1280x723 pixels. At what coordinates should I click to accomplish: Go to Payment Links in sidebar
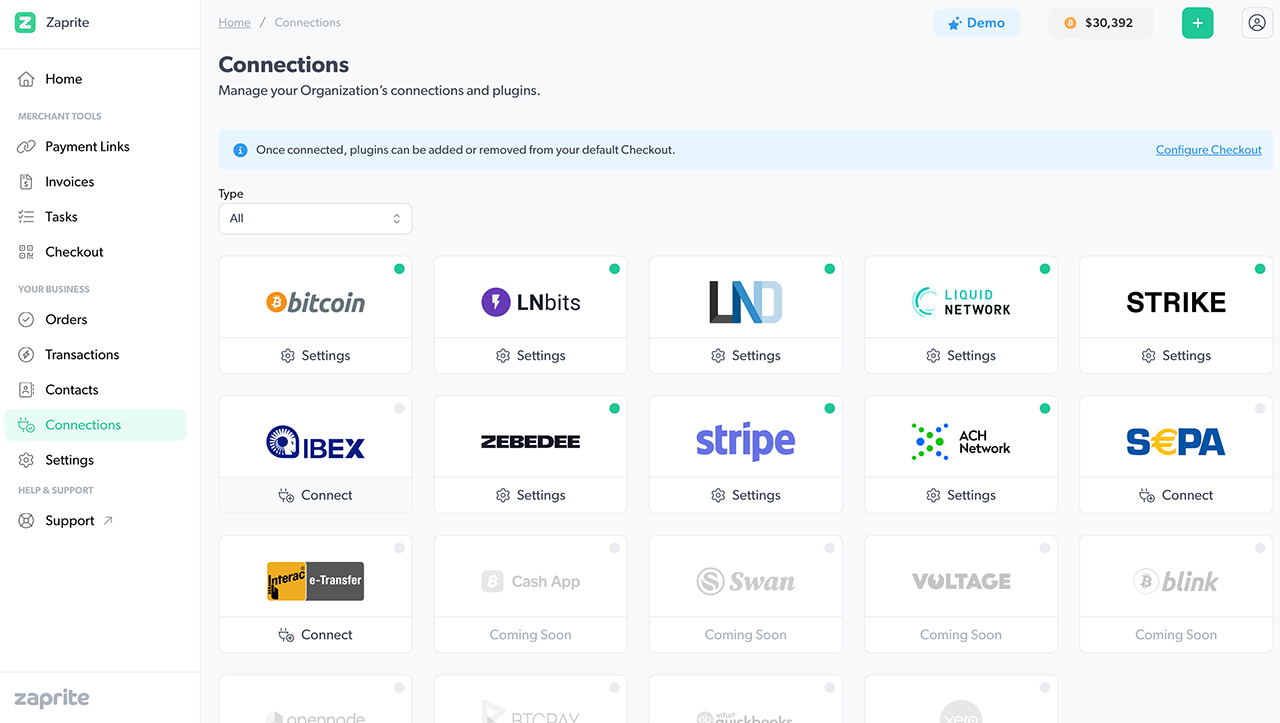pos(95,147)
